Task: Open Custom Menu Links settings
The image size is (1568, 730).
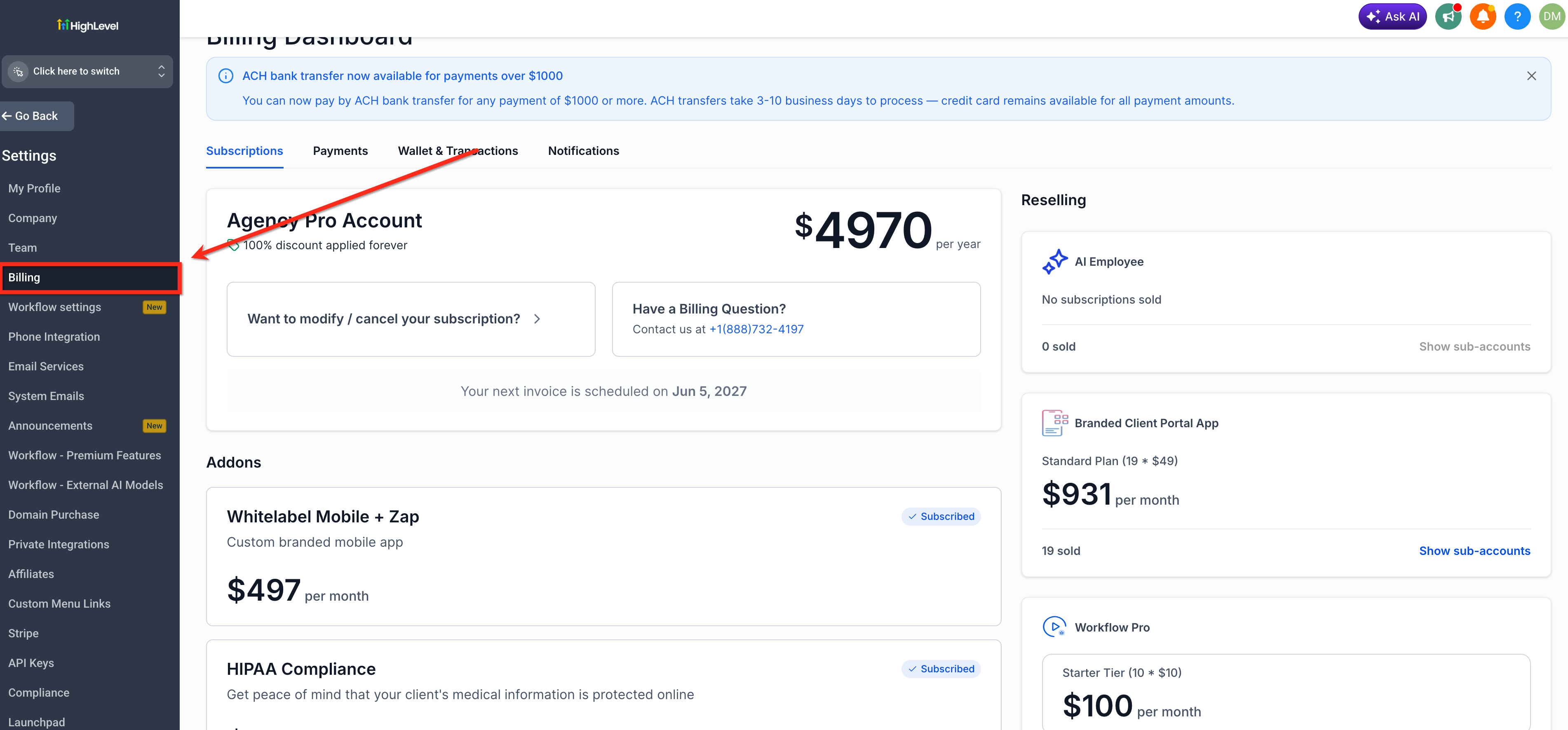Action: pyautogui.click(x=60, y=604)
